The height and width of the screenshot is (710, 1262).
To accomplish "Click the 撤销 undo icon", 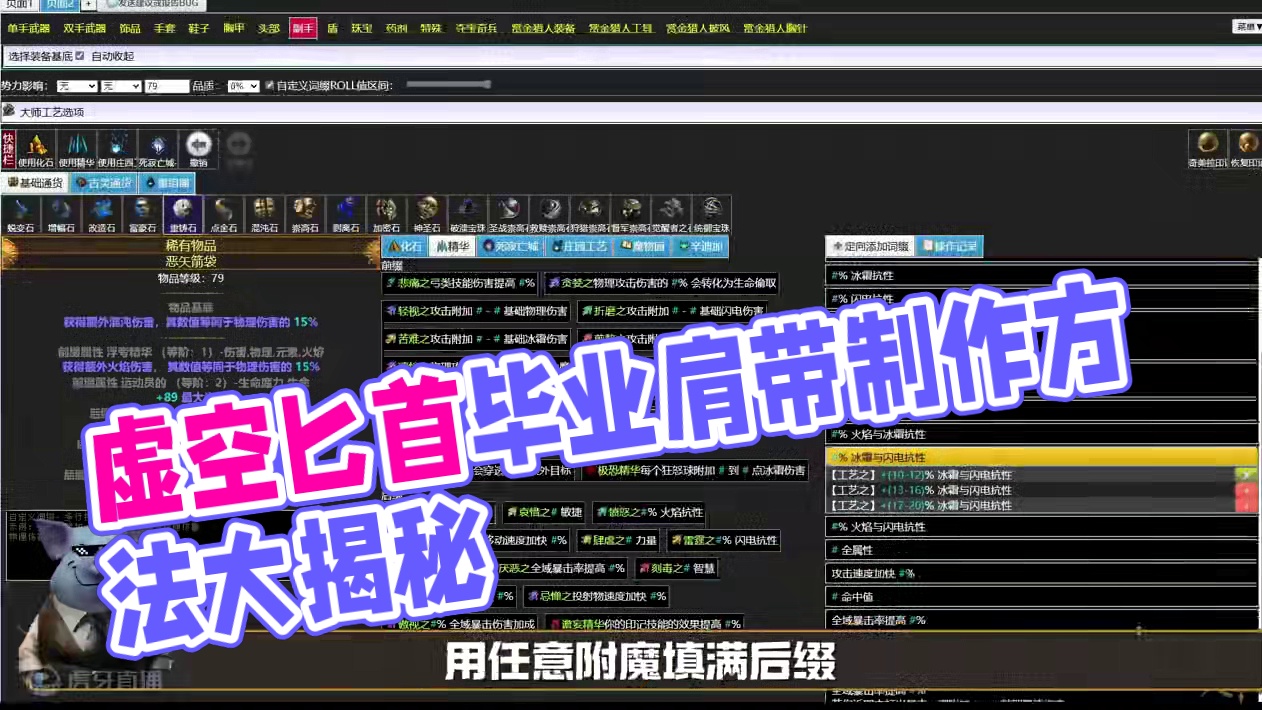I will (x=199, y=146).
